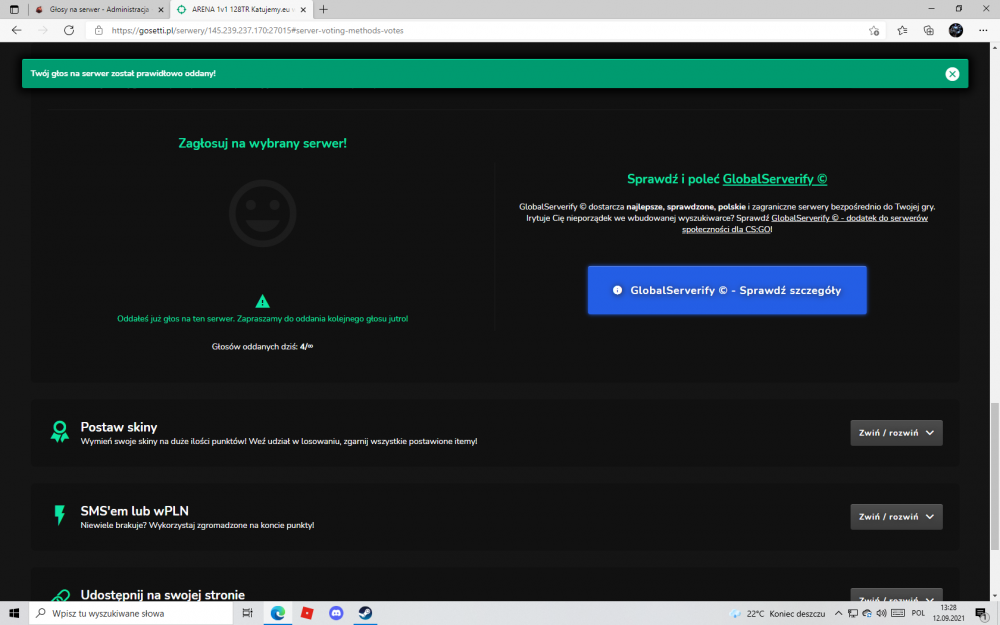
Task: Open the favorites list
Action: (x=902, y=30)
